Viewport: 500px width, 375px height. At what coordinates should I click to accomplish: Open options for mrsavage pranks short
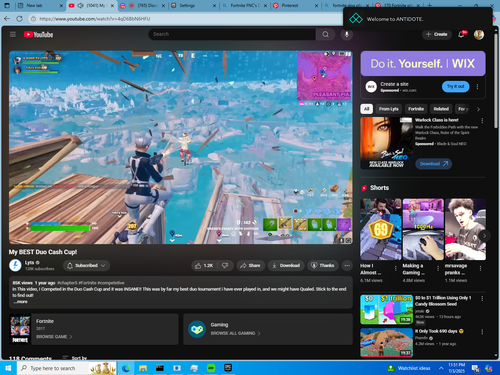pyautogui.click(x=480, y=268)
